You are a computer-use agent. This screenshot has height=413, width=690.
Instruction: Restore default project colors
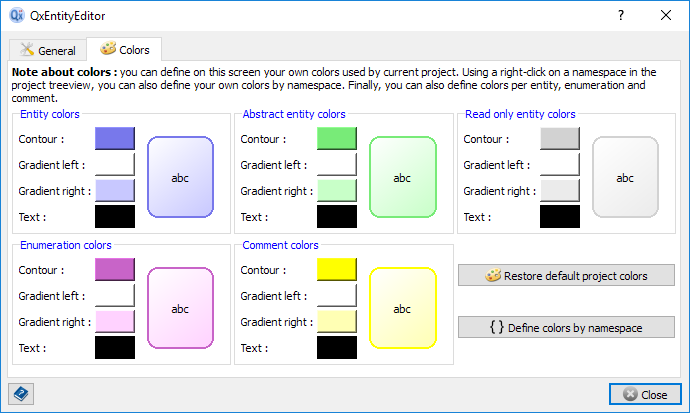click(x=566, y=276)
